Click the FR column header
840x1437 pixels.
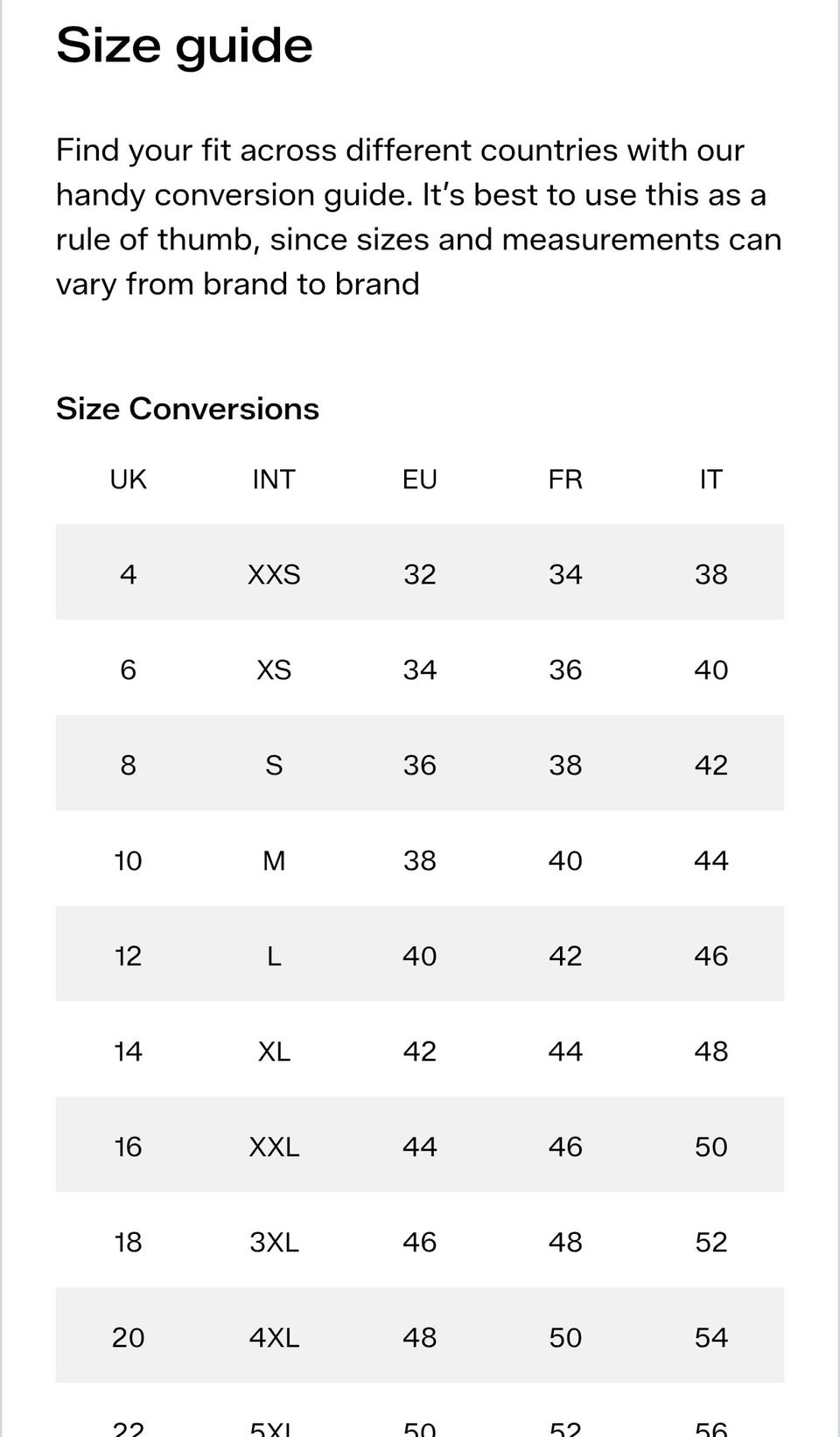pyautogui.click(x=565, y=480)
